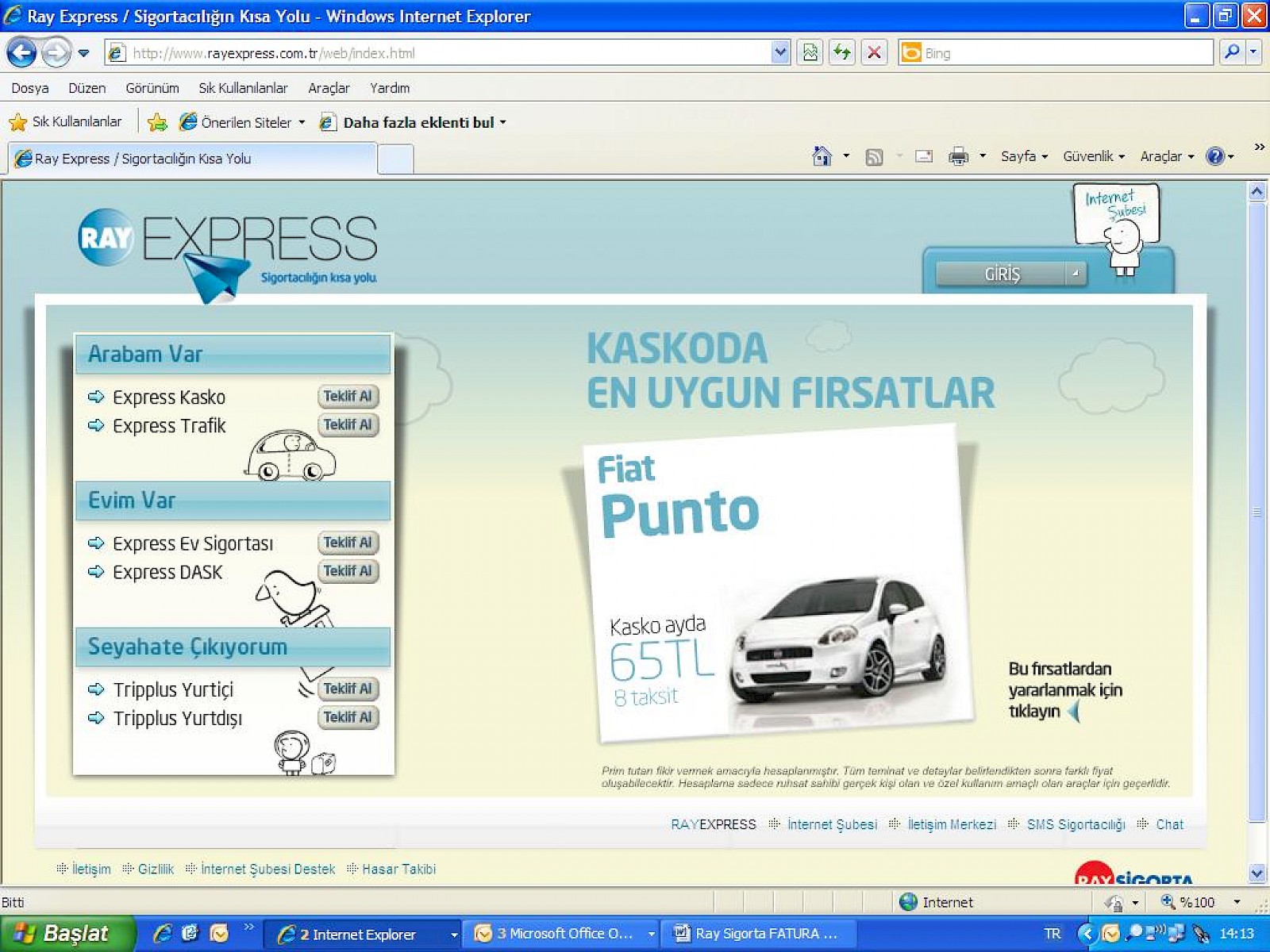Expand the Güvenlik dropdown menu

[1093, 156]
